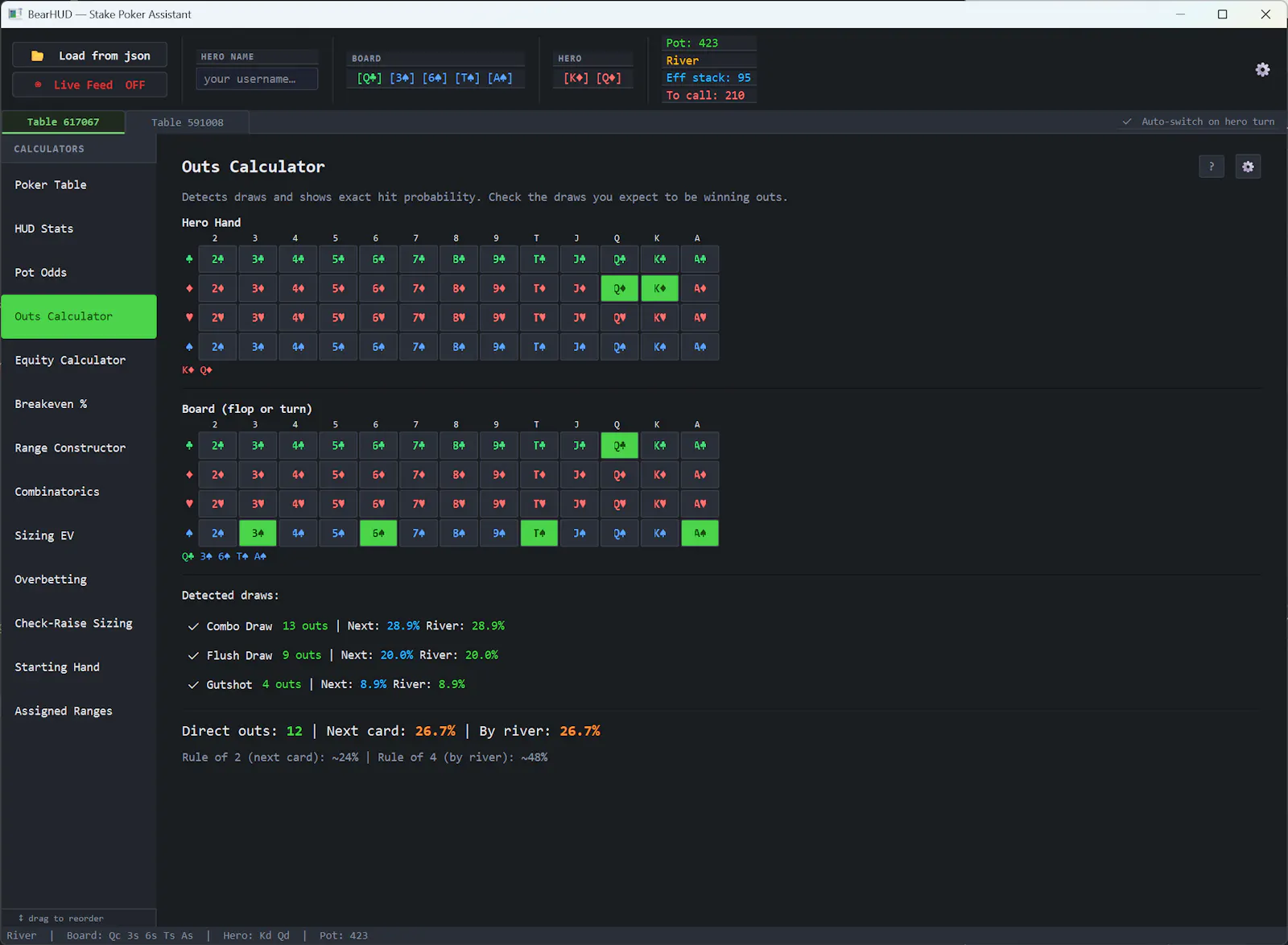The width and height of the screenshot is (1288, 945).
Task: Uncheck the Gutshot detected draw
Action: tap(193, 685)
